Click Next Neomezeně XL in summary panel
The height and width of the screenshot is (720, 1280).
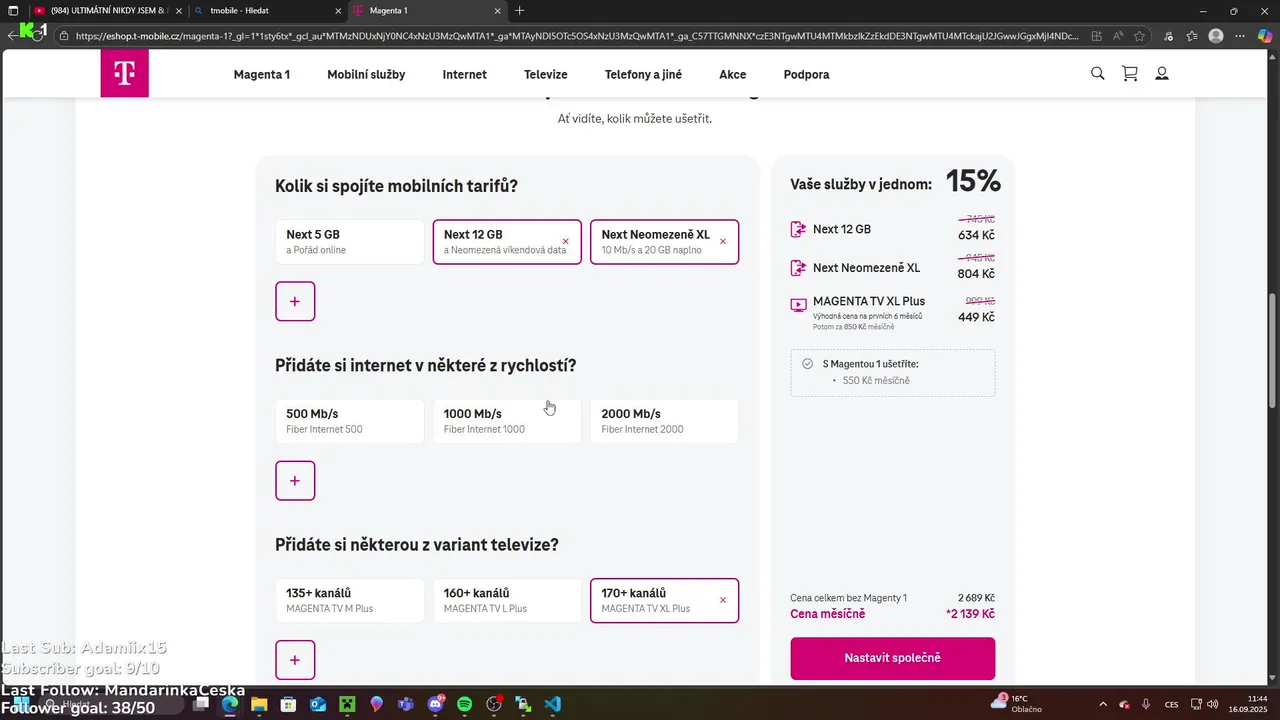(866, 268)
